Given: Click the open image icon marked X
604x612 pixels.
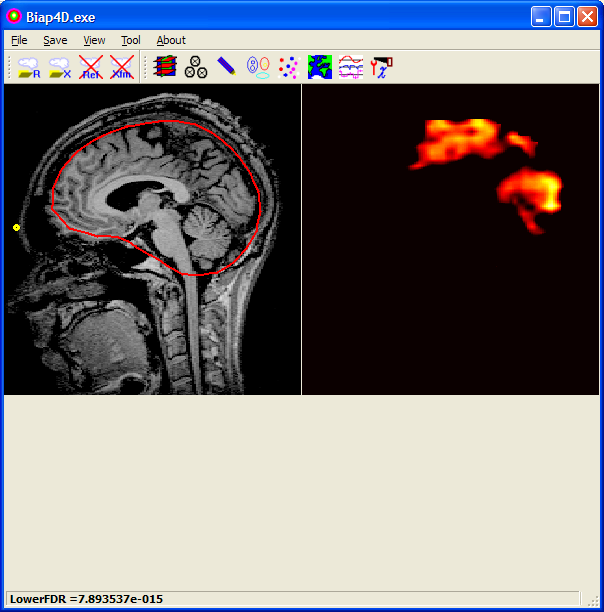Looking at the screenshot, I should pos(60,67).
